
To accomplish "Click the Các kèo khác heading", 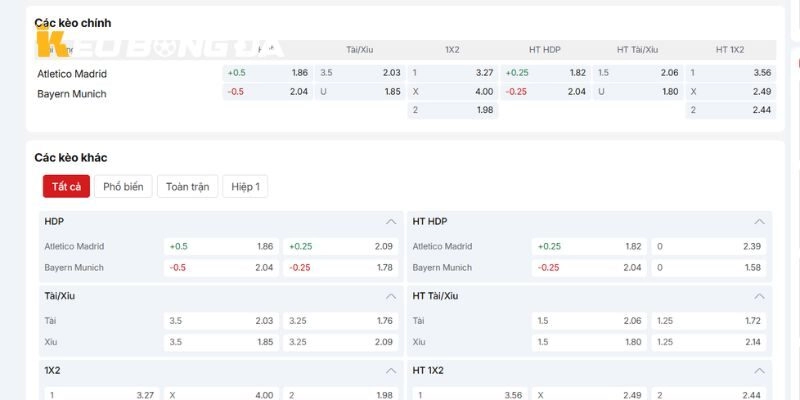I will (x=71, y=158).
